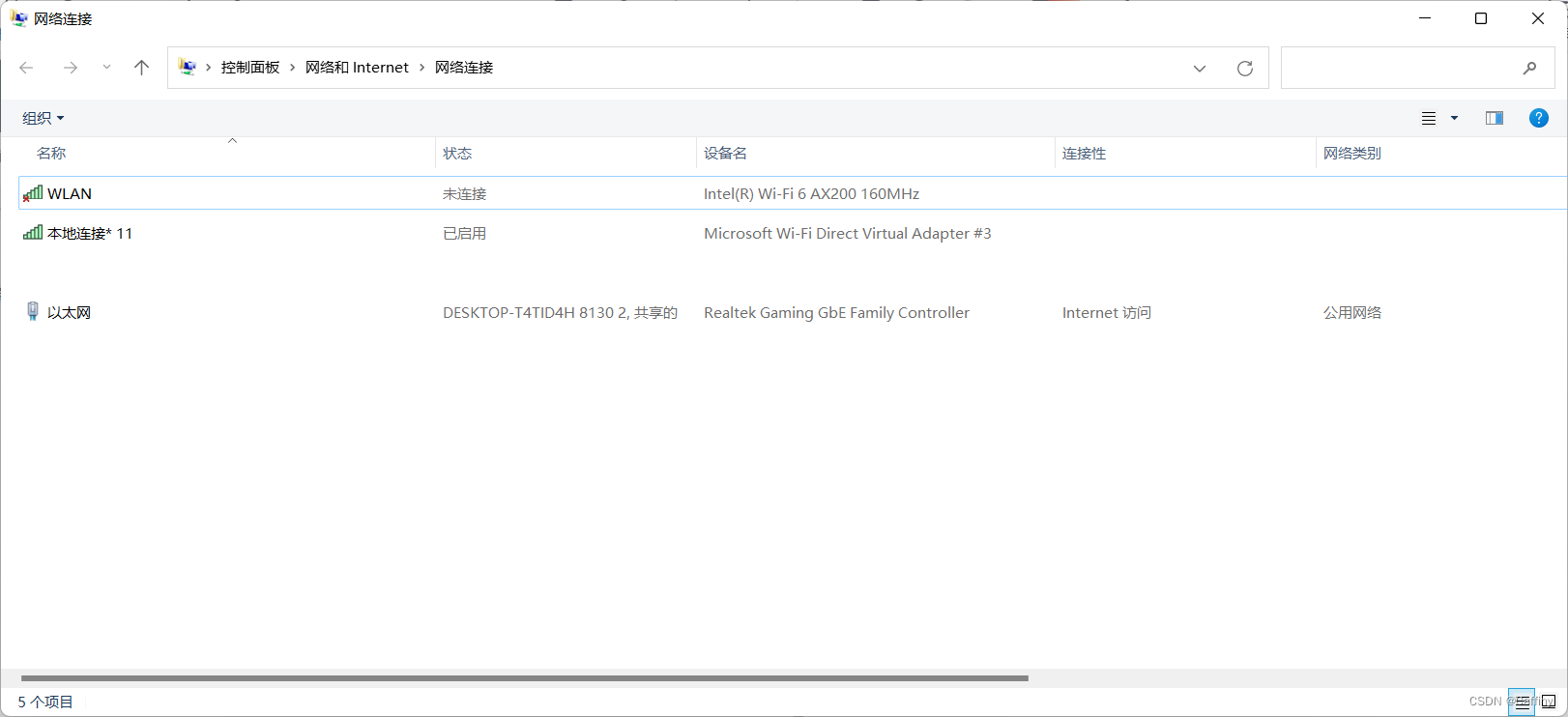Focus the search box
Viewport: 1568px width, 717px height.
click(x=1418, y=68)
